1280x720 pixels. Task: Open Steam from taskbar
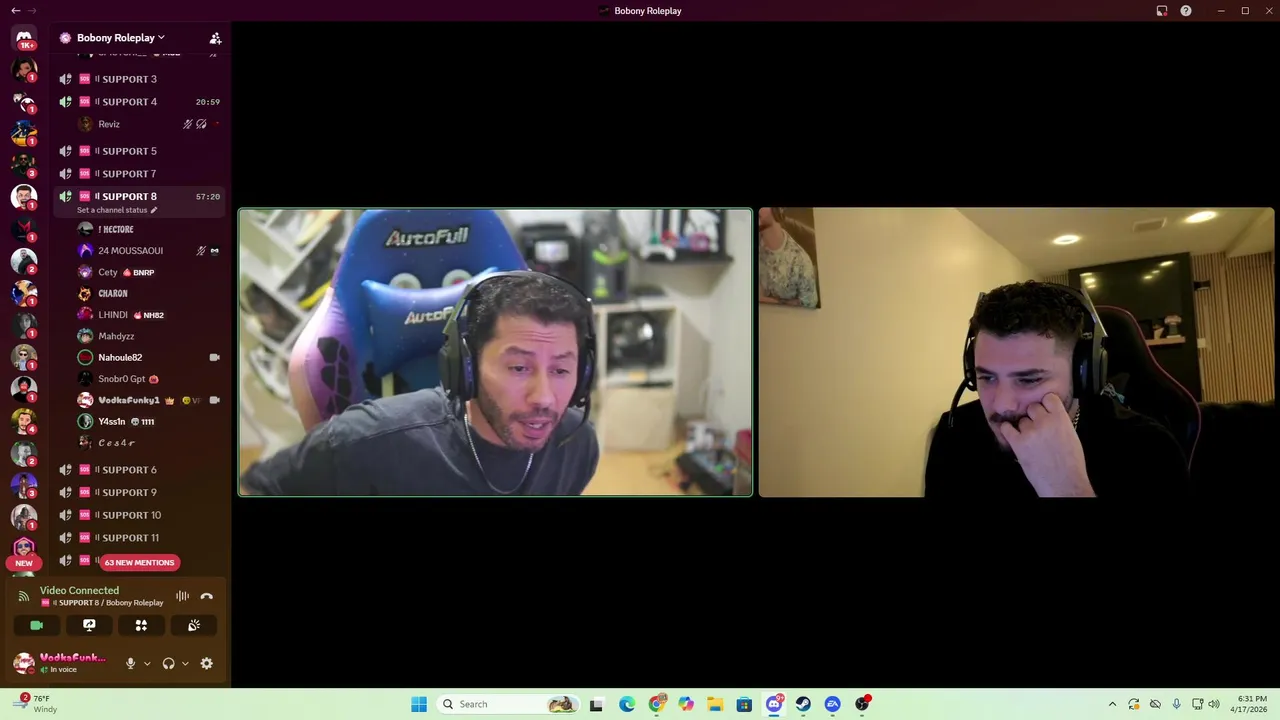click(803, 704)
